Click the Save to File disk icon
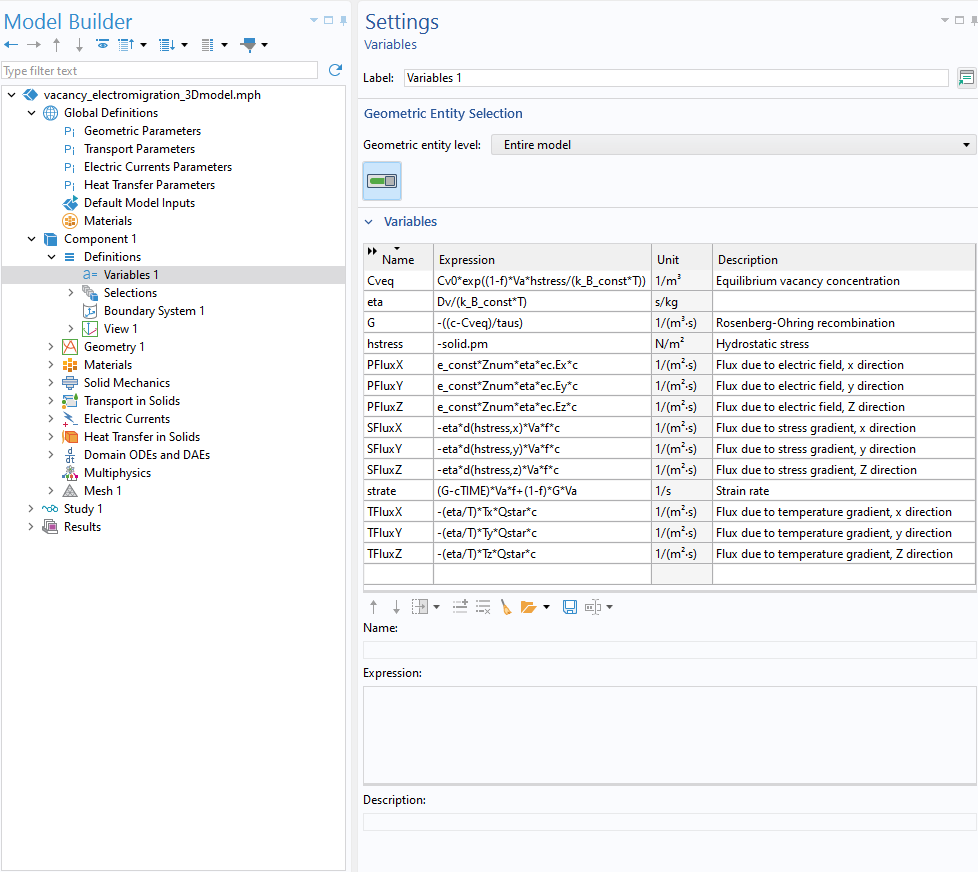978x872 pixels. 570,607
